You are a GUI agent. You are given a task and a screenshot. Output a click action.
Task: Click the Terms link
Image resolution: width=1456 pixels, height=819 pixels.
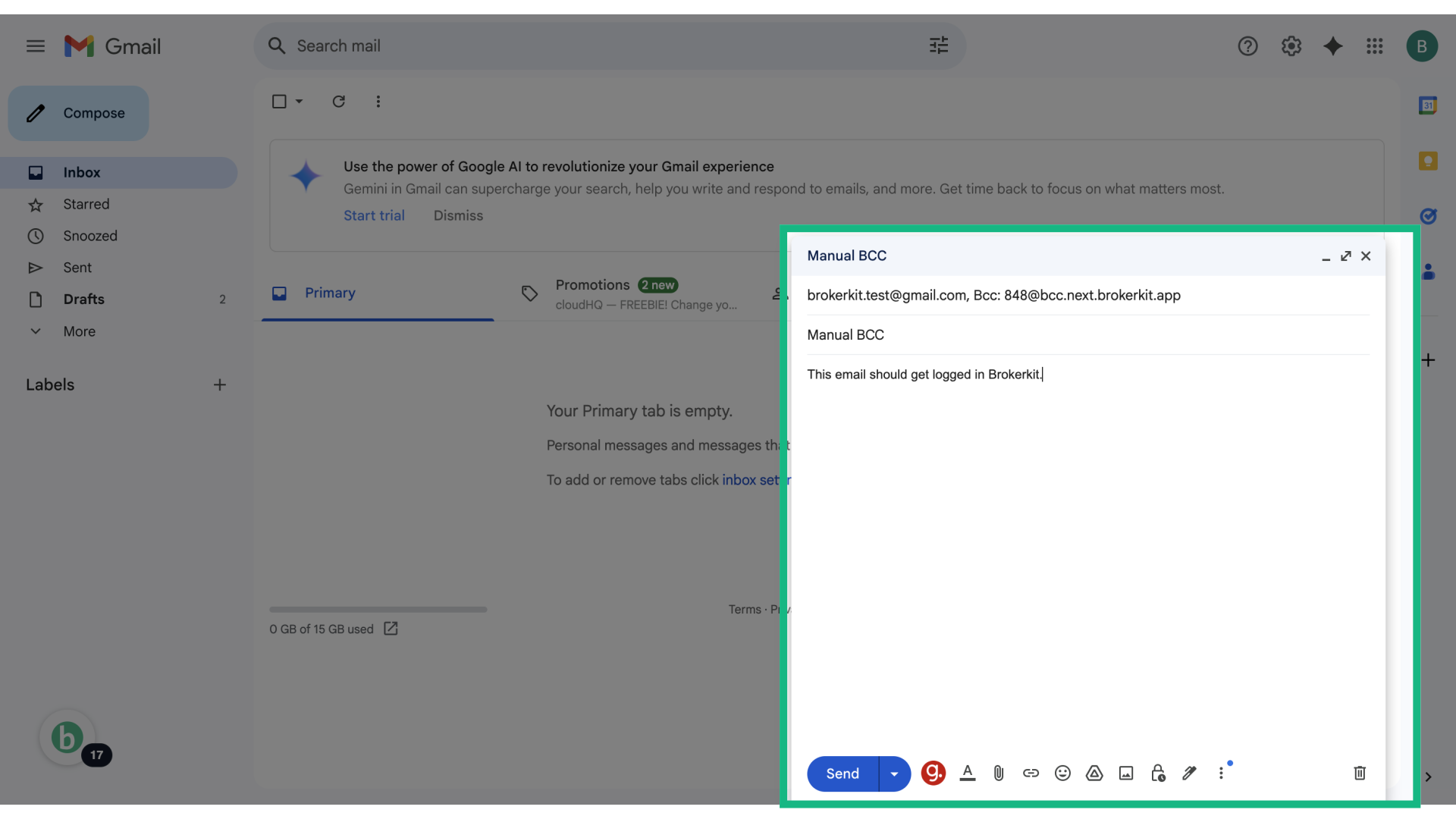click(x=744, y=610)
